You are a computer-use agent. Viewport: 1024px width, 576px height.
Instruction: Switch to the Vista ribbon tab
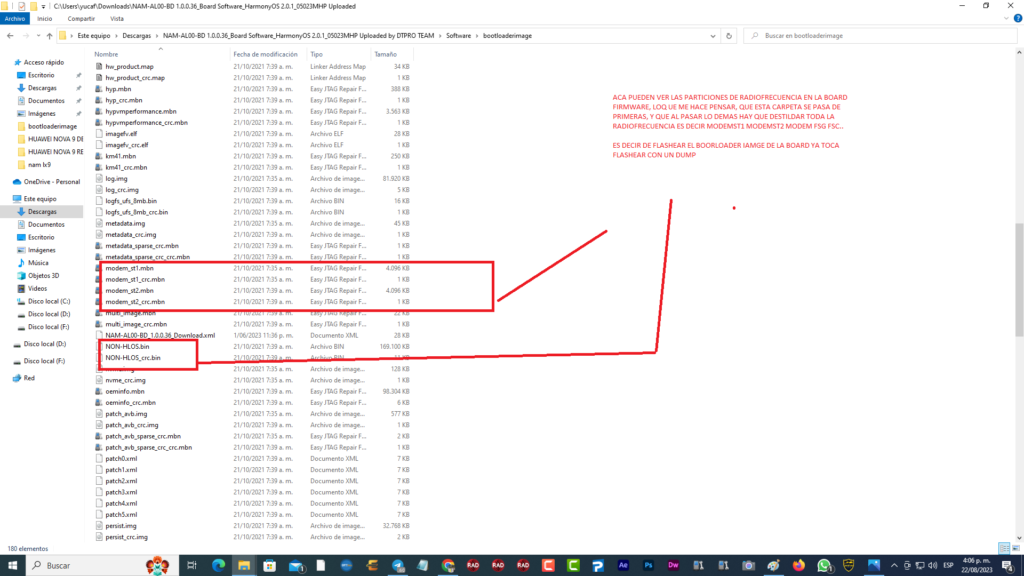117,18
